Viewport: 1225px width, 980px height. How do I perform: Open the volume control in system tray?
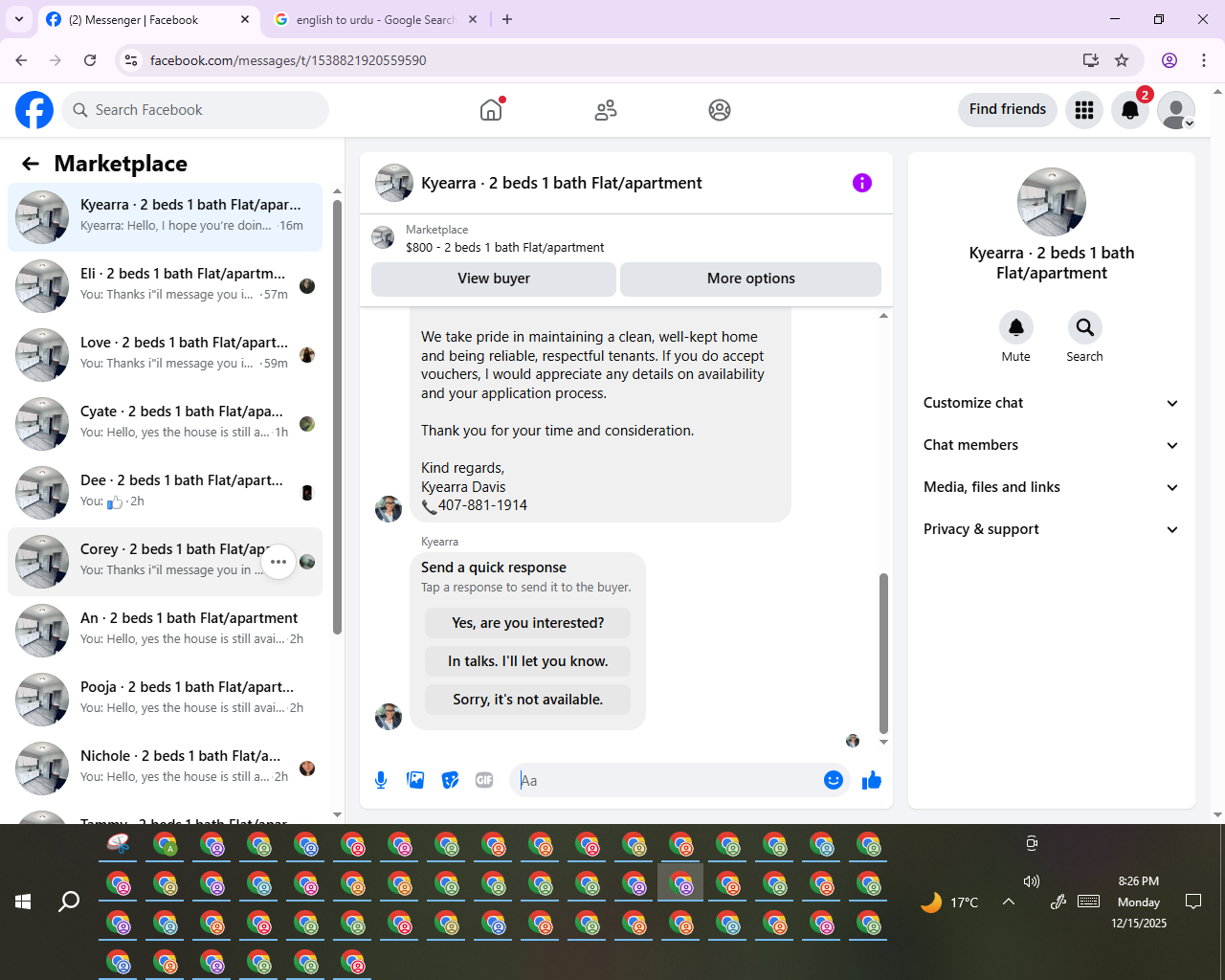(x=1031, y=881)
